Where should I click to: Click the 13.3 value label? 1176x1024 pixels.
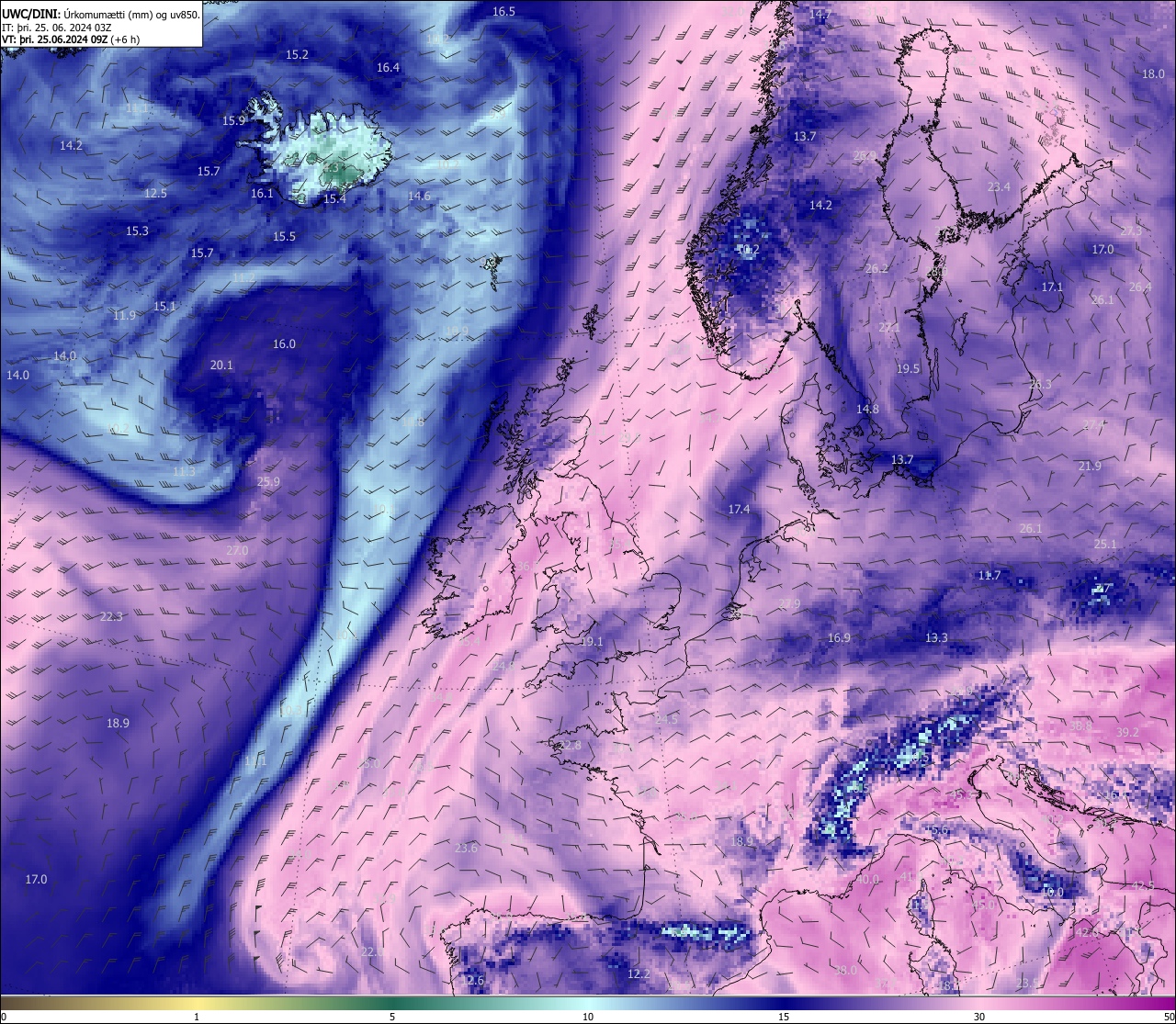[936, 638]
